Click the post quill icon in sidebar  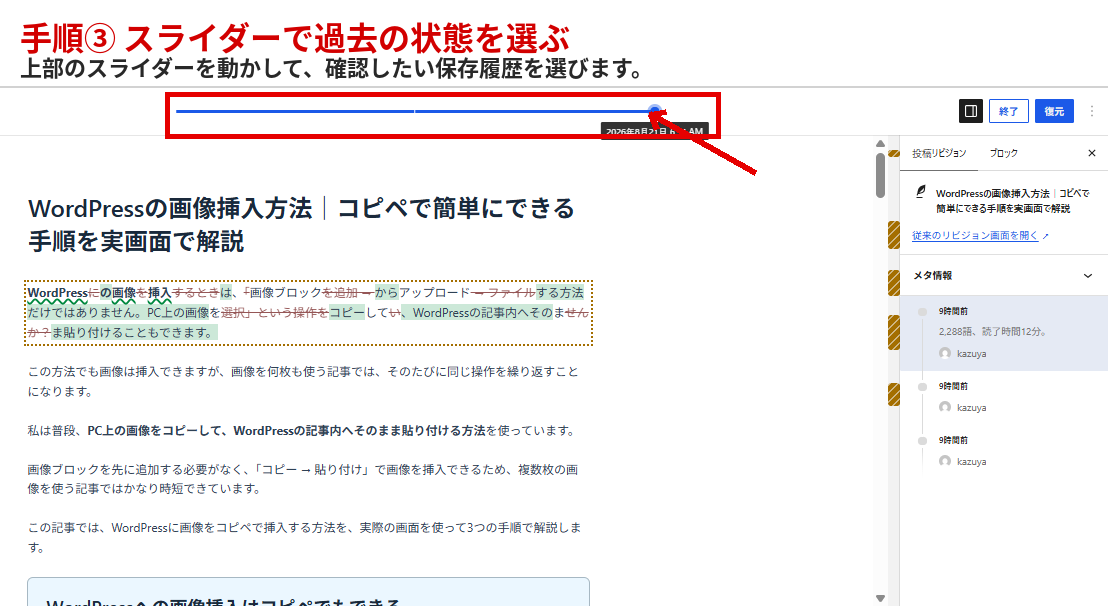point(921,192)
